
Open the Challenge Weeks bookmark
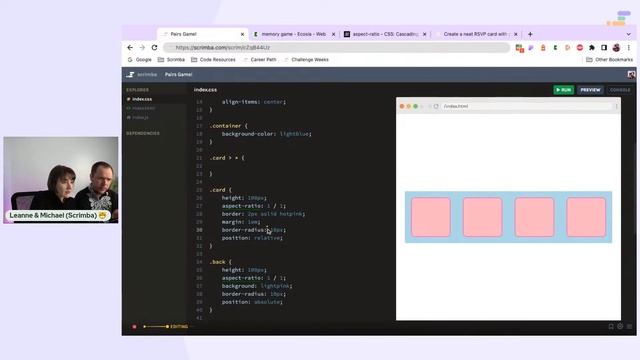306,60
